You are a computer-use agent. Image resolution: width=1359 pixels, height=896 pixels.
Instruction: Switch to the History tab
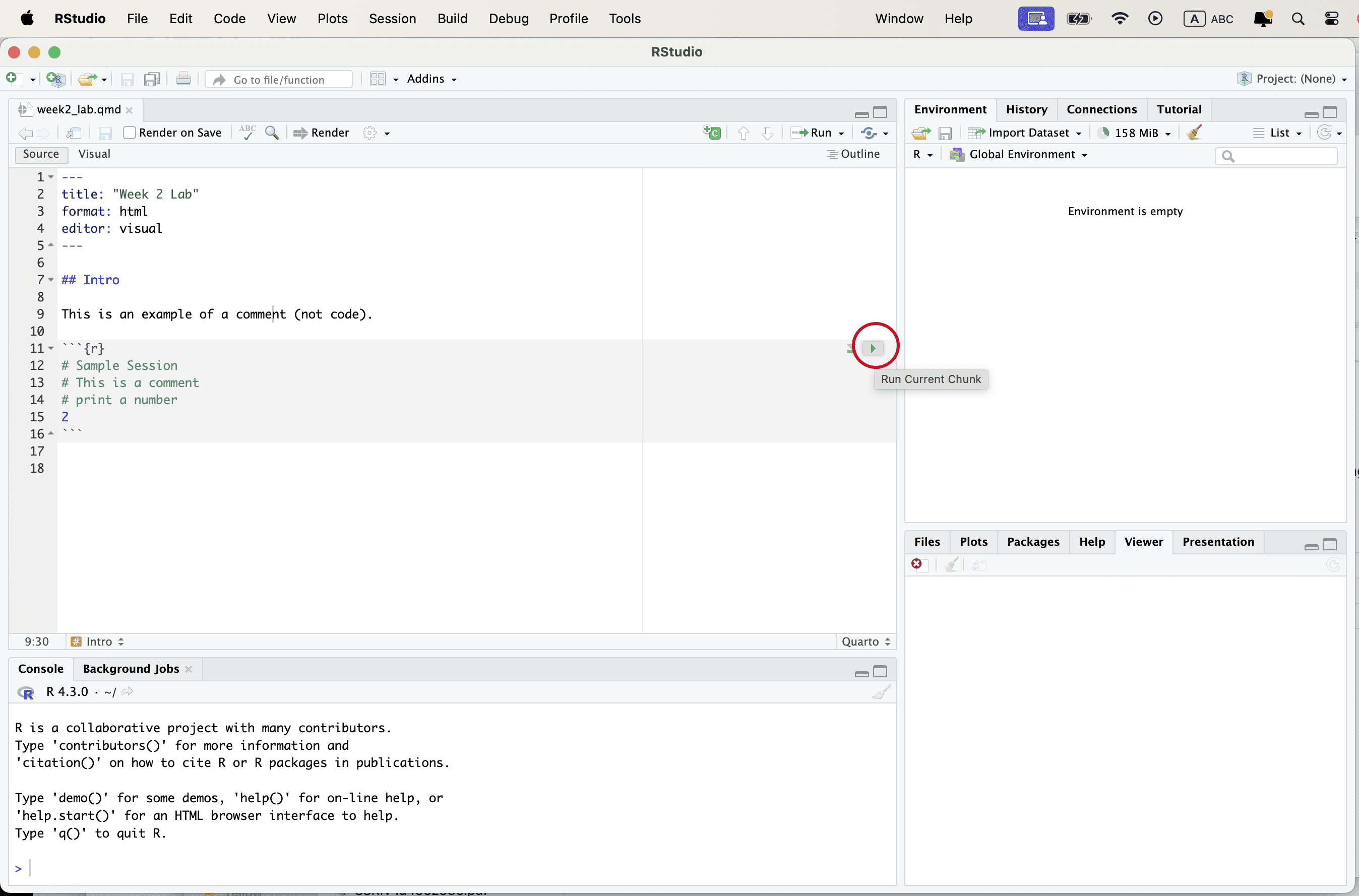(1026, 109)
